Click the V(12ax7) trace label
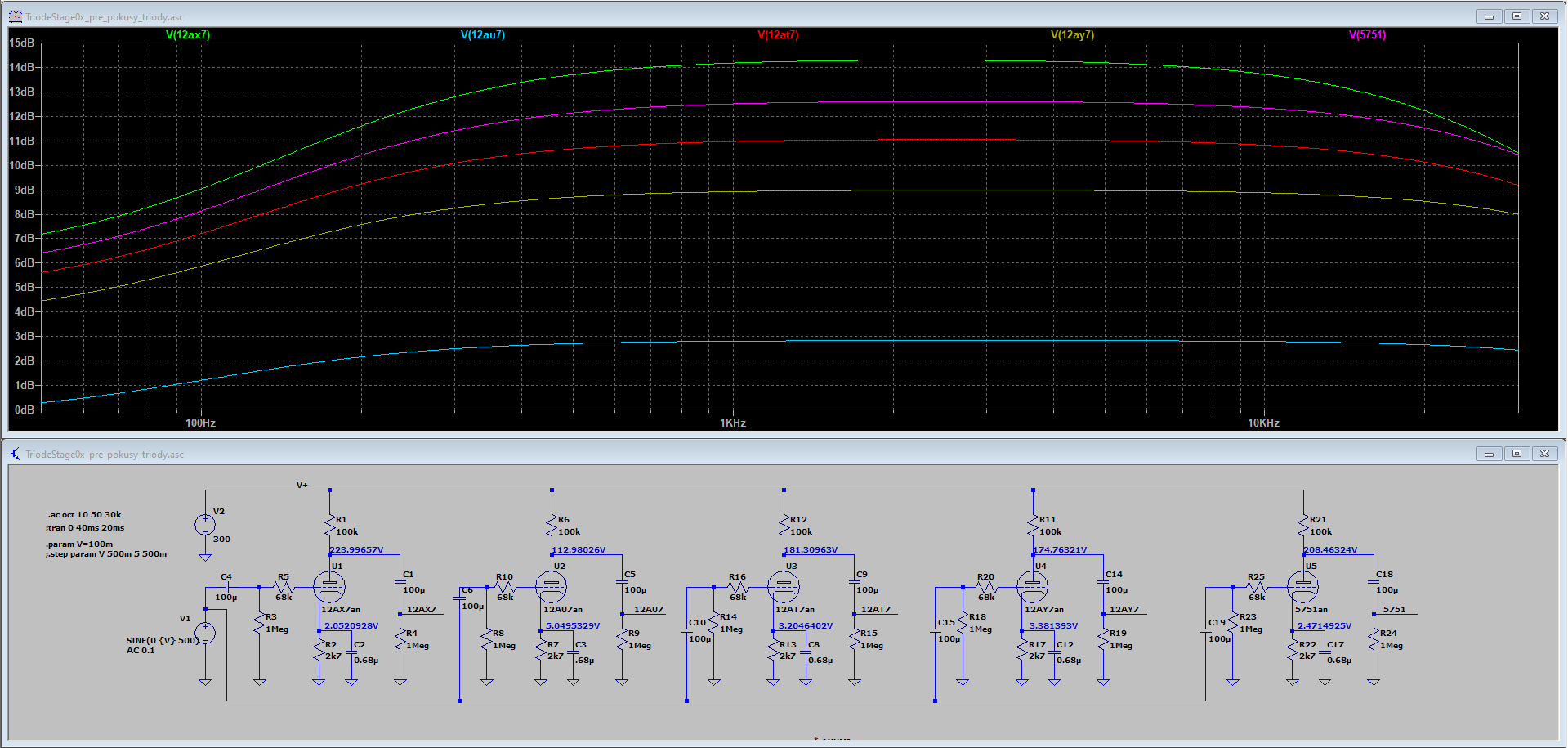 click(188, 34)
